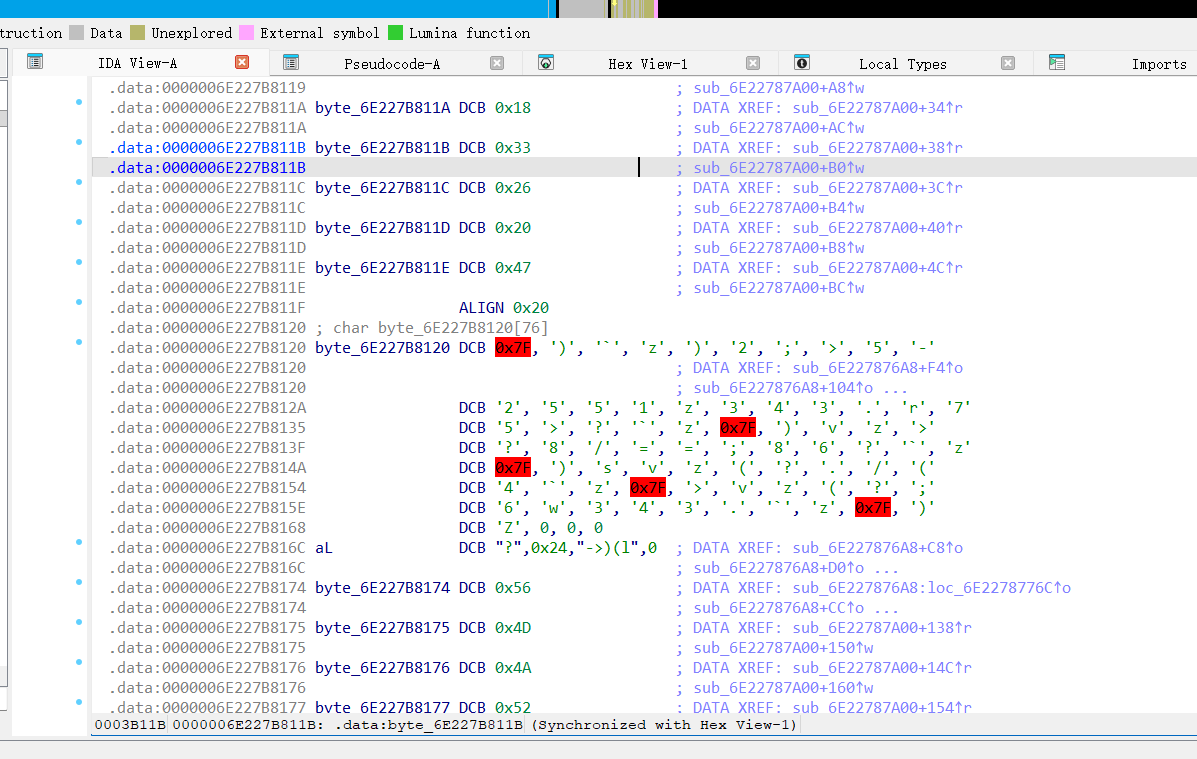Click the IDA View-A tab icon
Screen dimensions: 1197x759
(35, 62)
